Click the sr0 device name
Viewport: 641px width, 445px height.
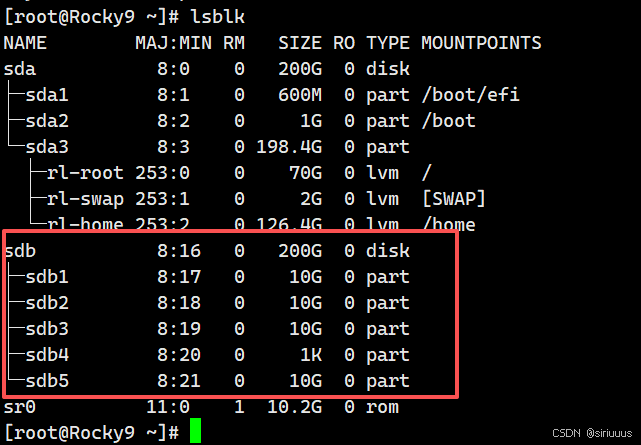(20, 407)
